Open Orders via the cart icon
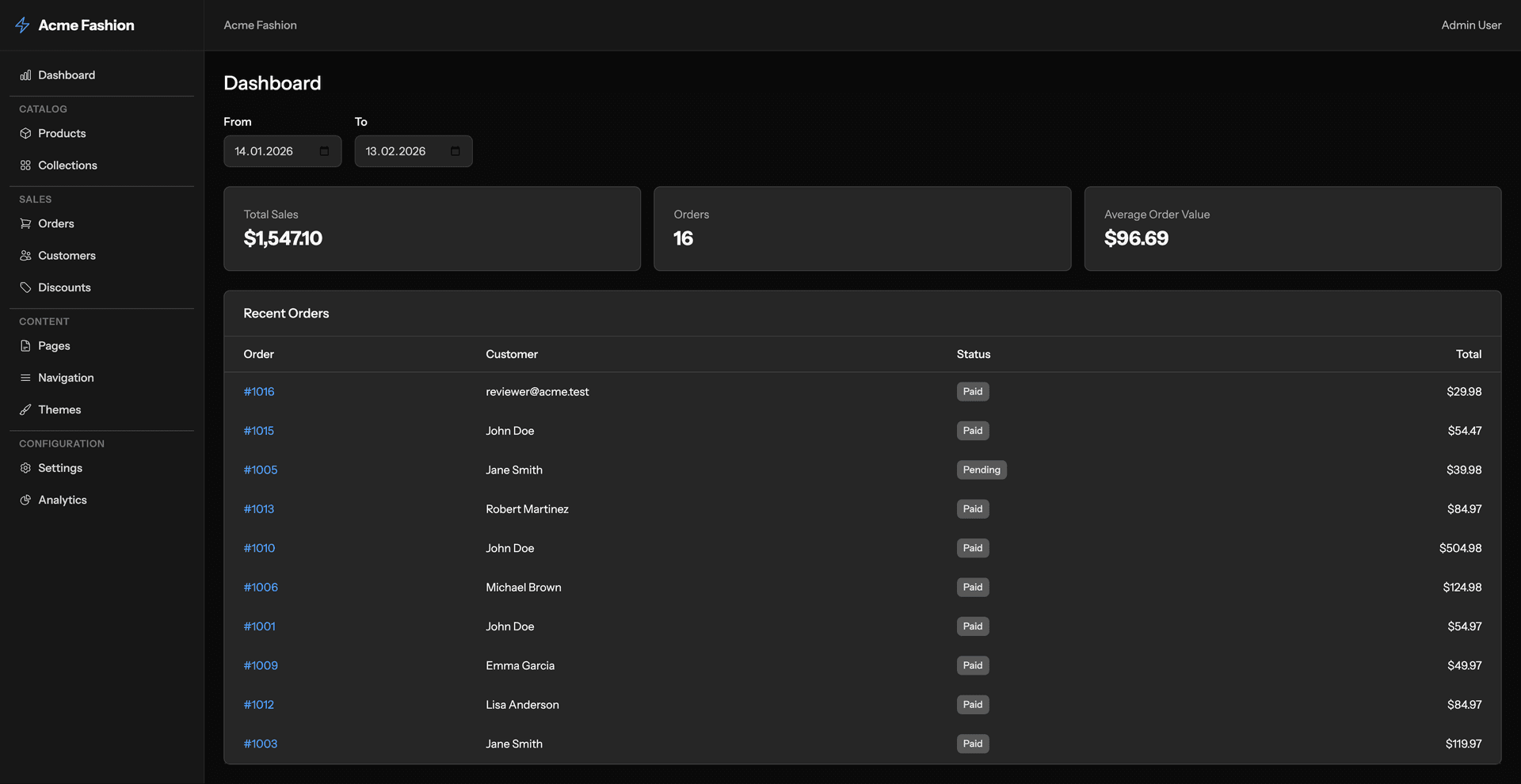This screenshot has width=1521, height=784. (x=25, y=223)
